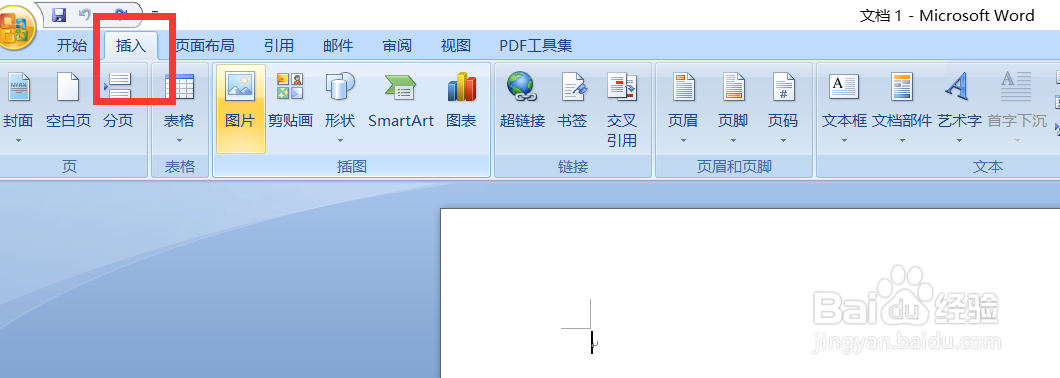Open the clip art pane (剪贴画)

[290, 101]
